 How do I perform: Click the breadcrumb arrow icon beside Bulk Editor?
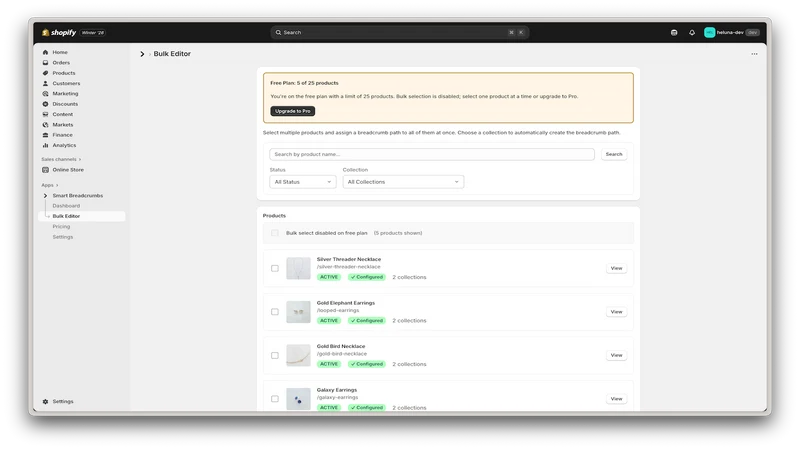pyautogui.click(x=142, y=54)
